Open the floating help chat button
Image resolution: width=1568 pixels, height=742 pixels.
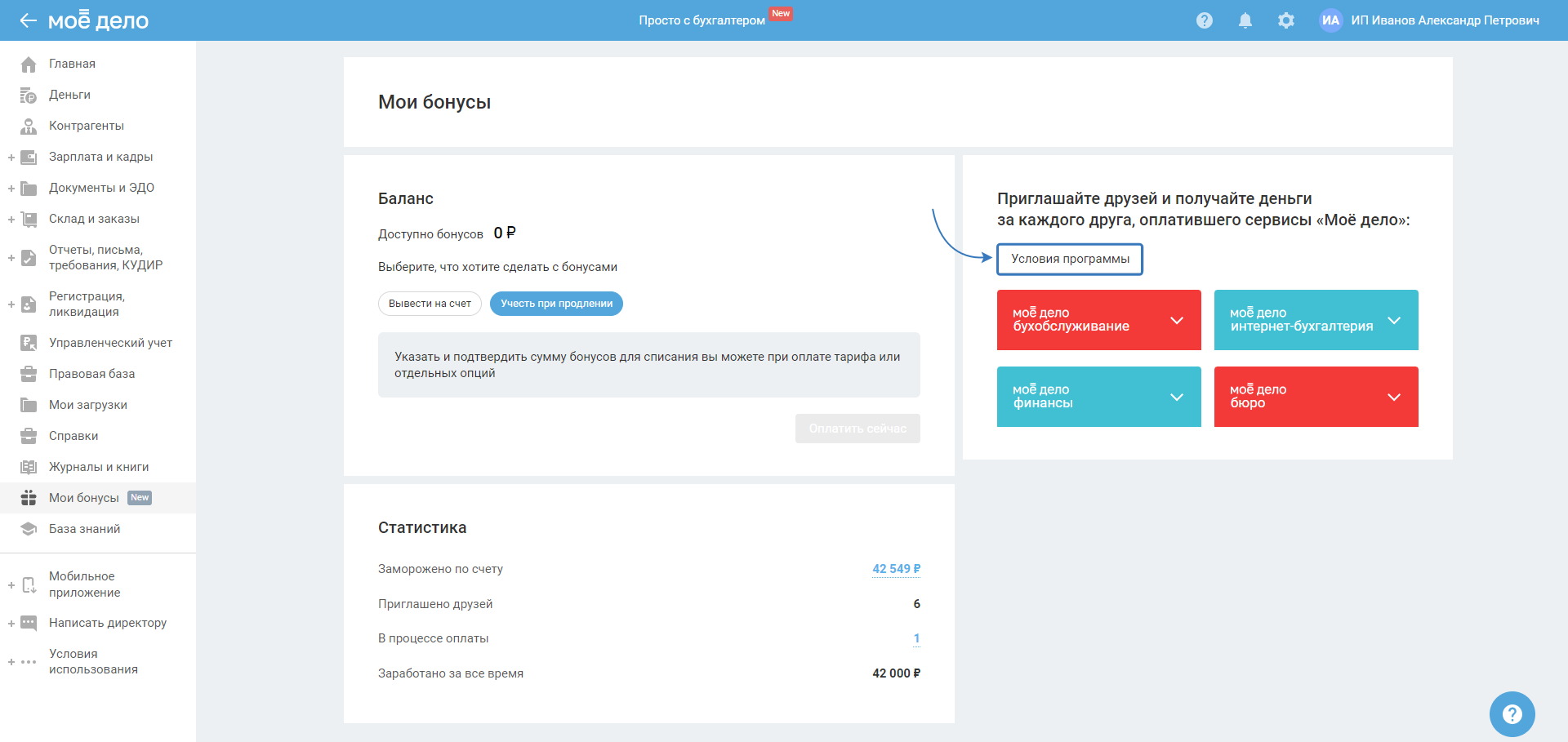click(x=1512, y=714)
